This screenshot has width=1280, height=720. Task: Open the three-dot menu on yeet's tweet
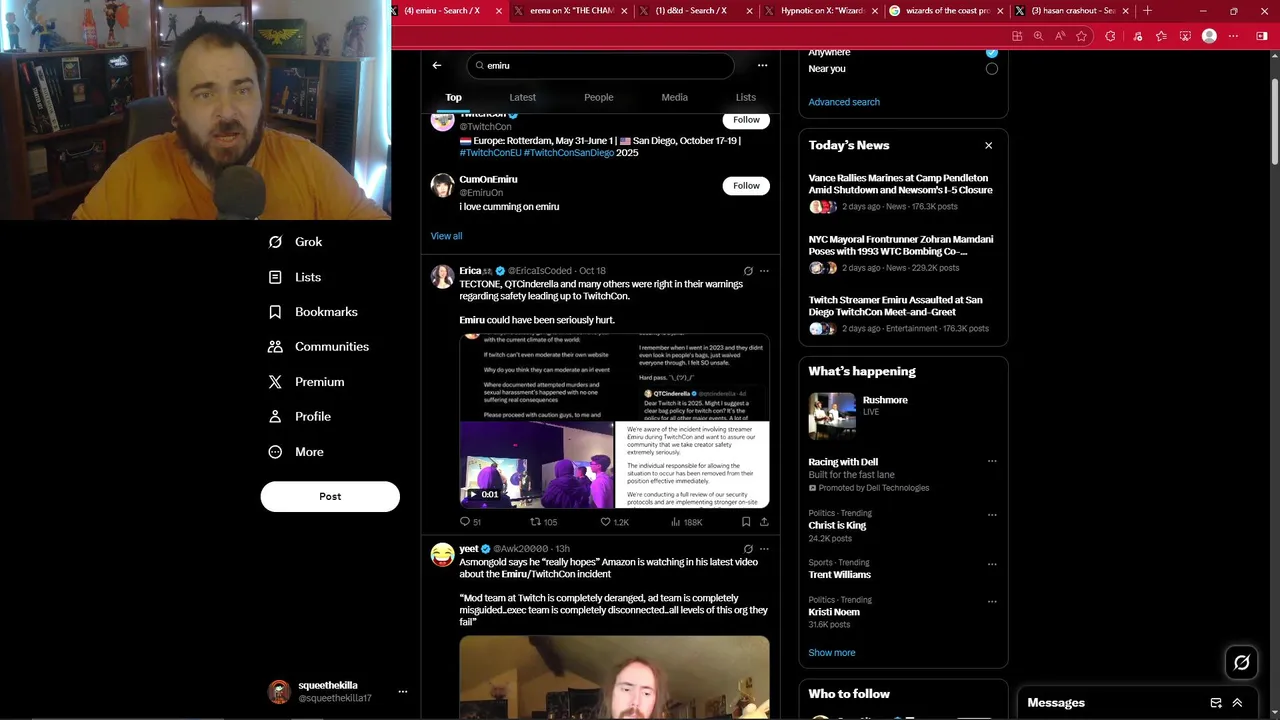tap(764, 549)
